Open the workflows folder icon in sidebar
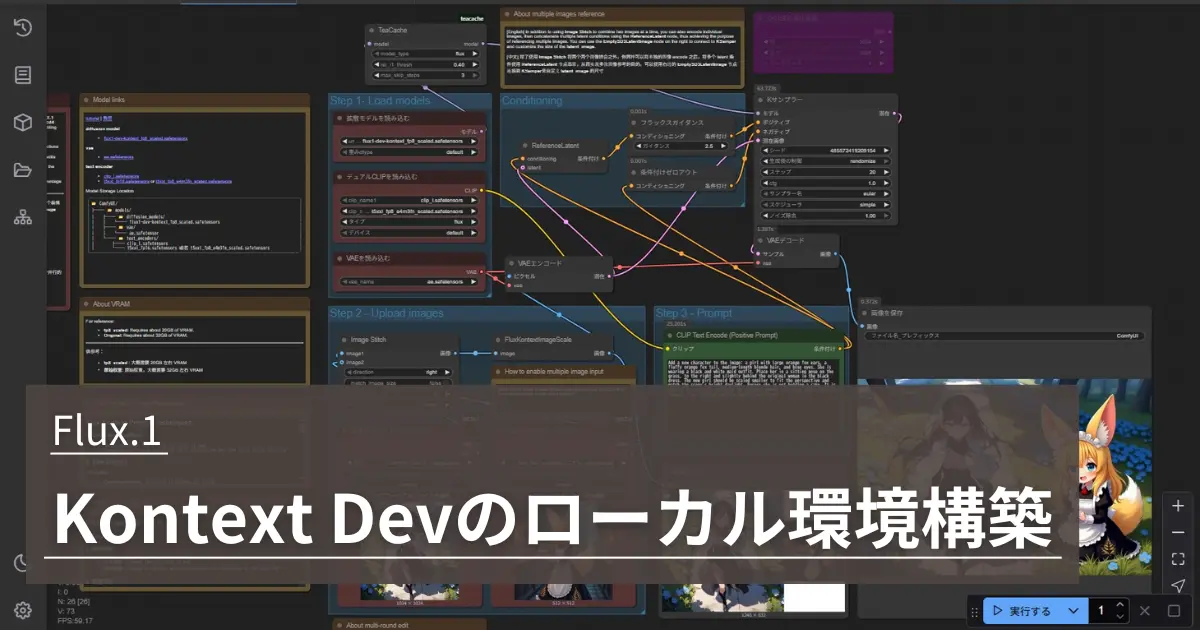1200x630 pixels. pyautogui.click(x=22, y=170)
